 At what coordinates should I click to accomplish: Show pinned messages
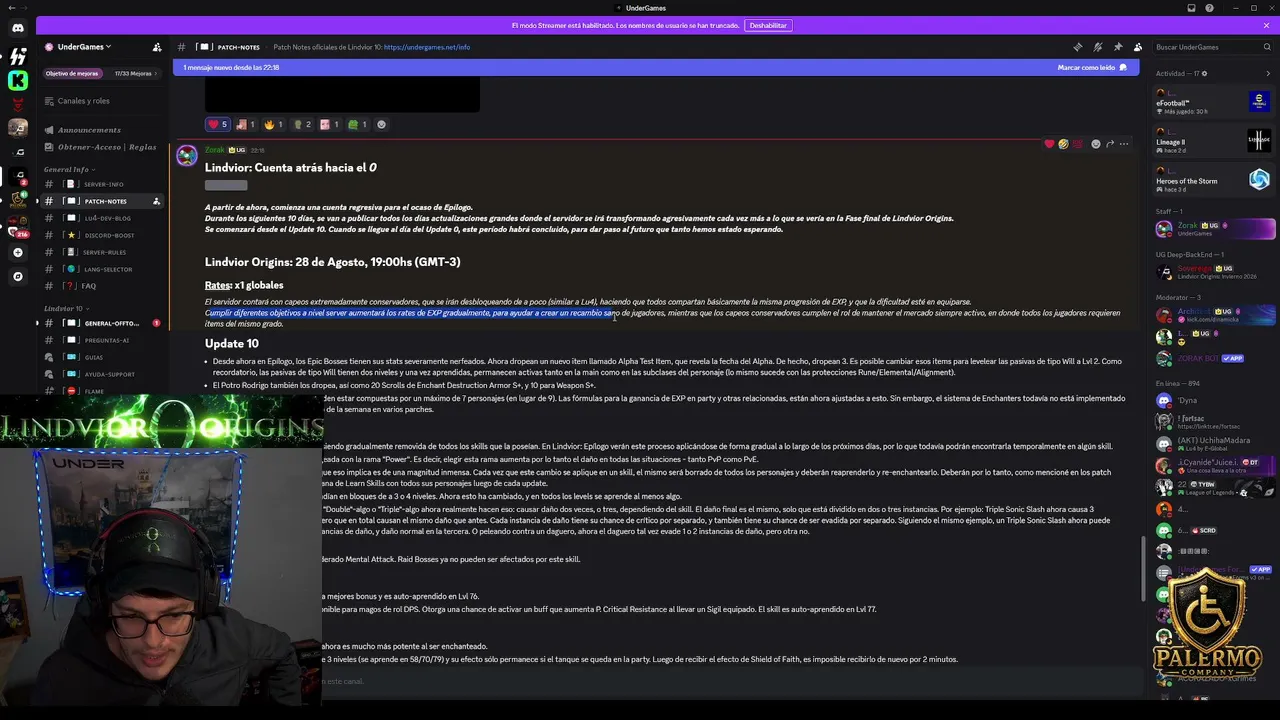click(x=1117, y=47)
